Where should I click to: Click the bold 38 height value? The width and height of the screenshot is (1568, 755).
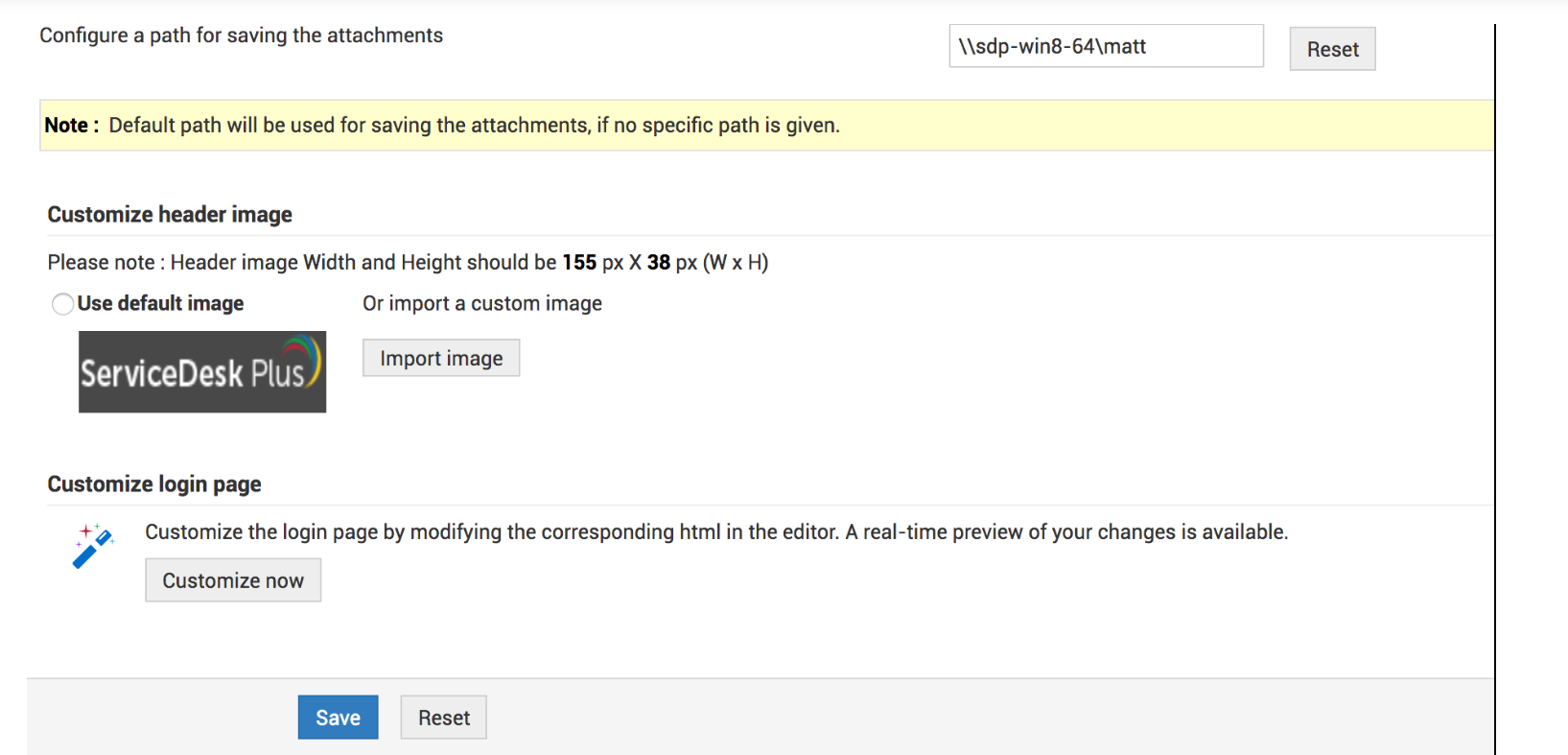click(x=659, y=262)
